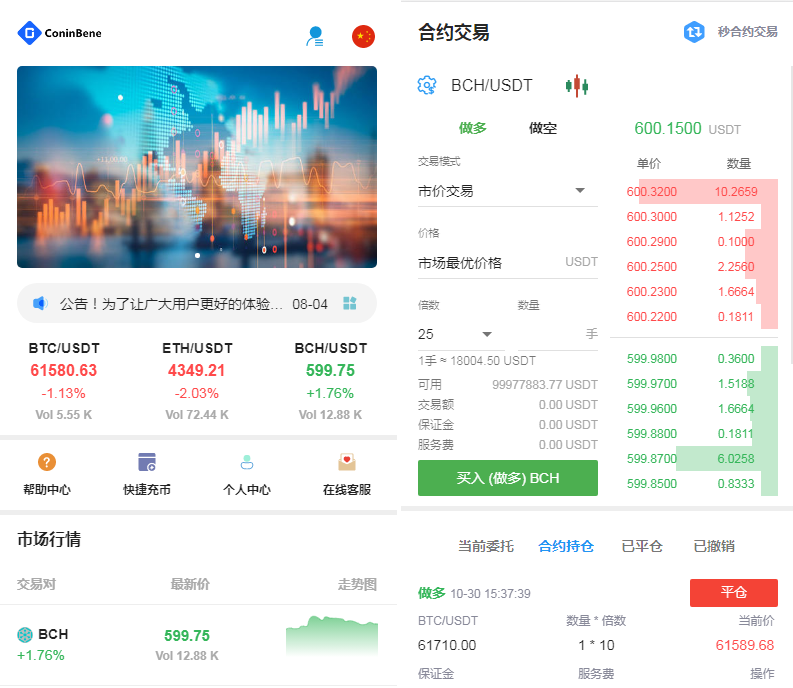
Task: Click the user profile icon in header
Action: [x=315, y=37]
